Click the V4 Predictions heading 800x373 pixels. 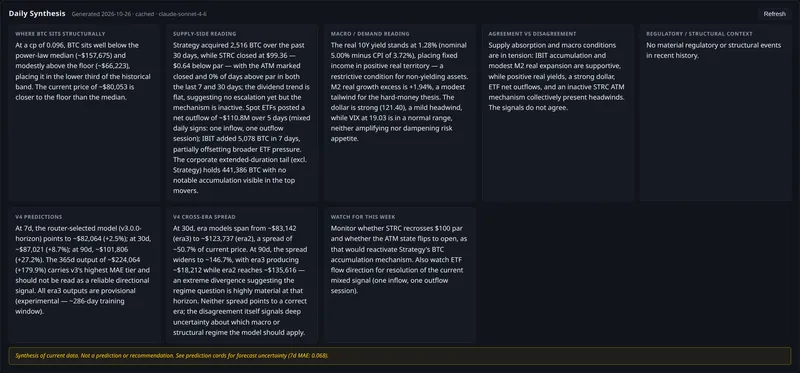pyautogui.click(x=39, y=217)
